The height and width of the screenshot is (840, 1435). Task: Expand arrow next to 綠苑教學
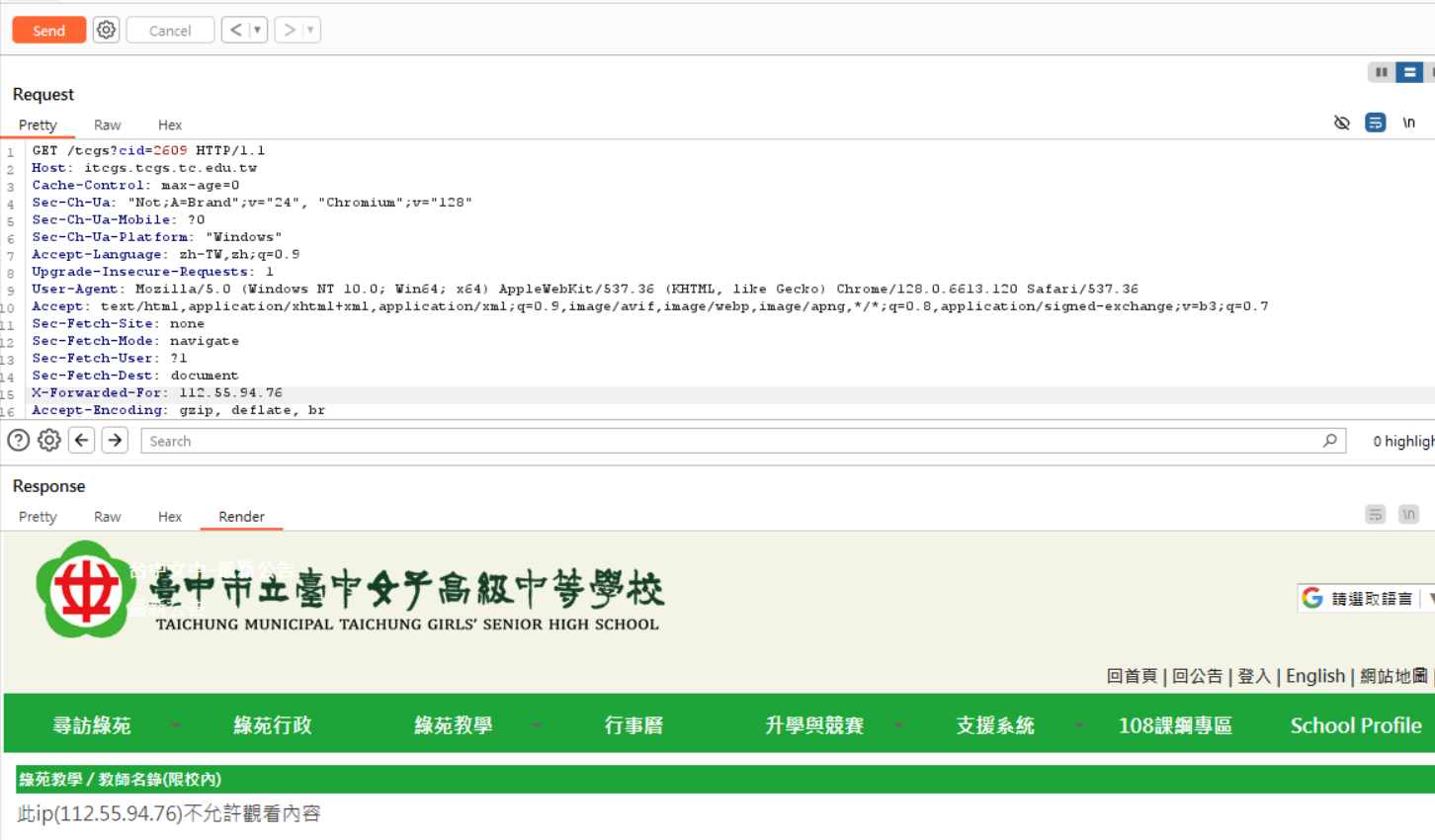[537, 725]
